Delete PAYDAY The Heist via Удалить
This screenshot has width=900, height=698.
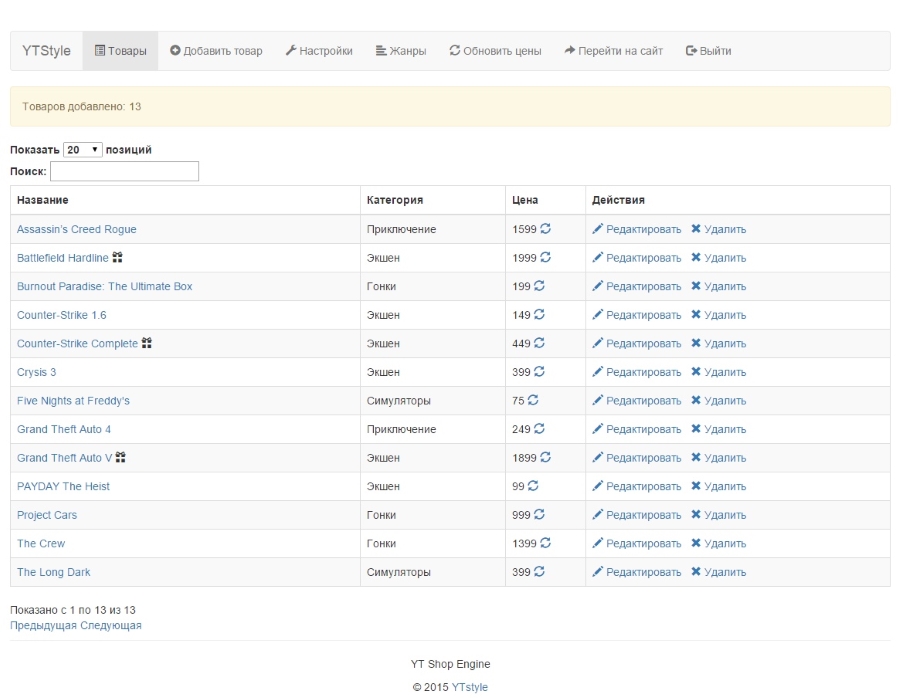pos(718,487)
